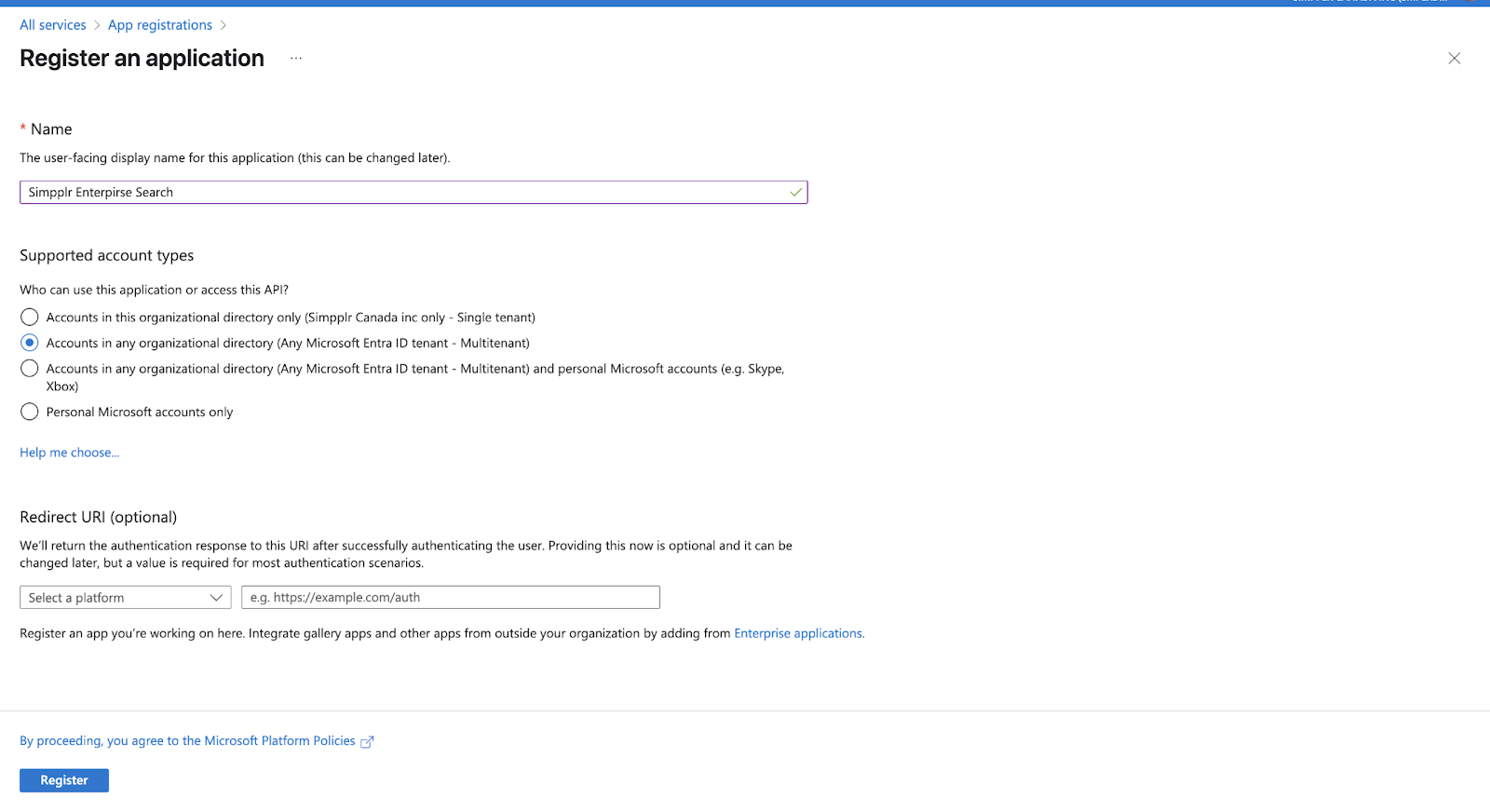
Task: Expand the Select a platform dropdown
Action: [125, 598]
